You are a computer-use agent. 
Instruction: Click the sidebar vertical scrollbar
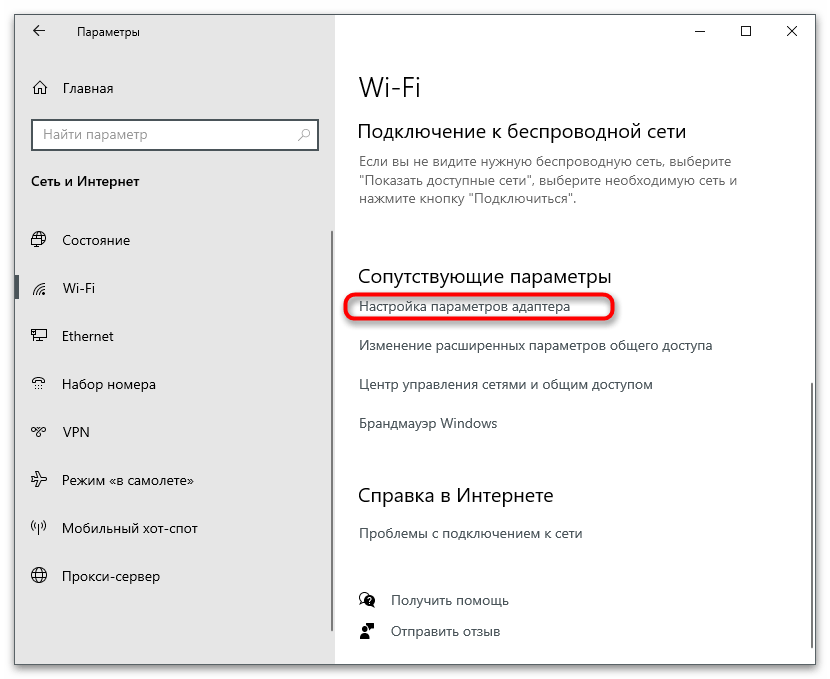[x=332, y=430]
